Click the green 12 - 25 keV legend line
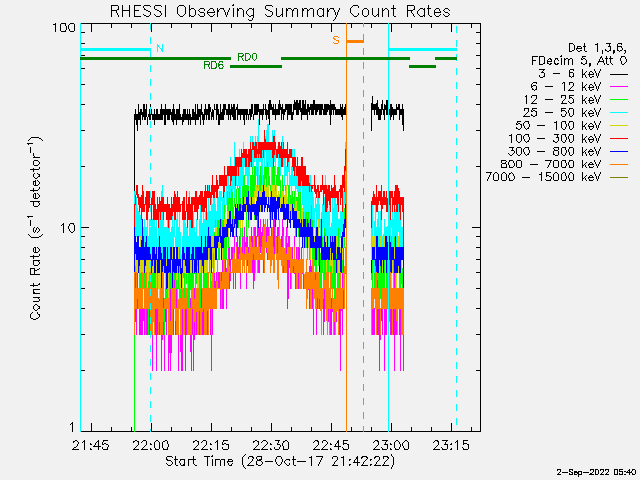Viewport: 640px width, 480px height. pos(619,100)
